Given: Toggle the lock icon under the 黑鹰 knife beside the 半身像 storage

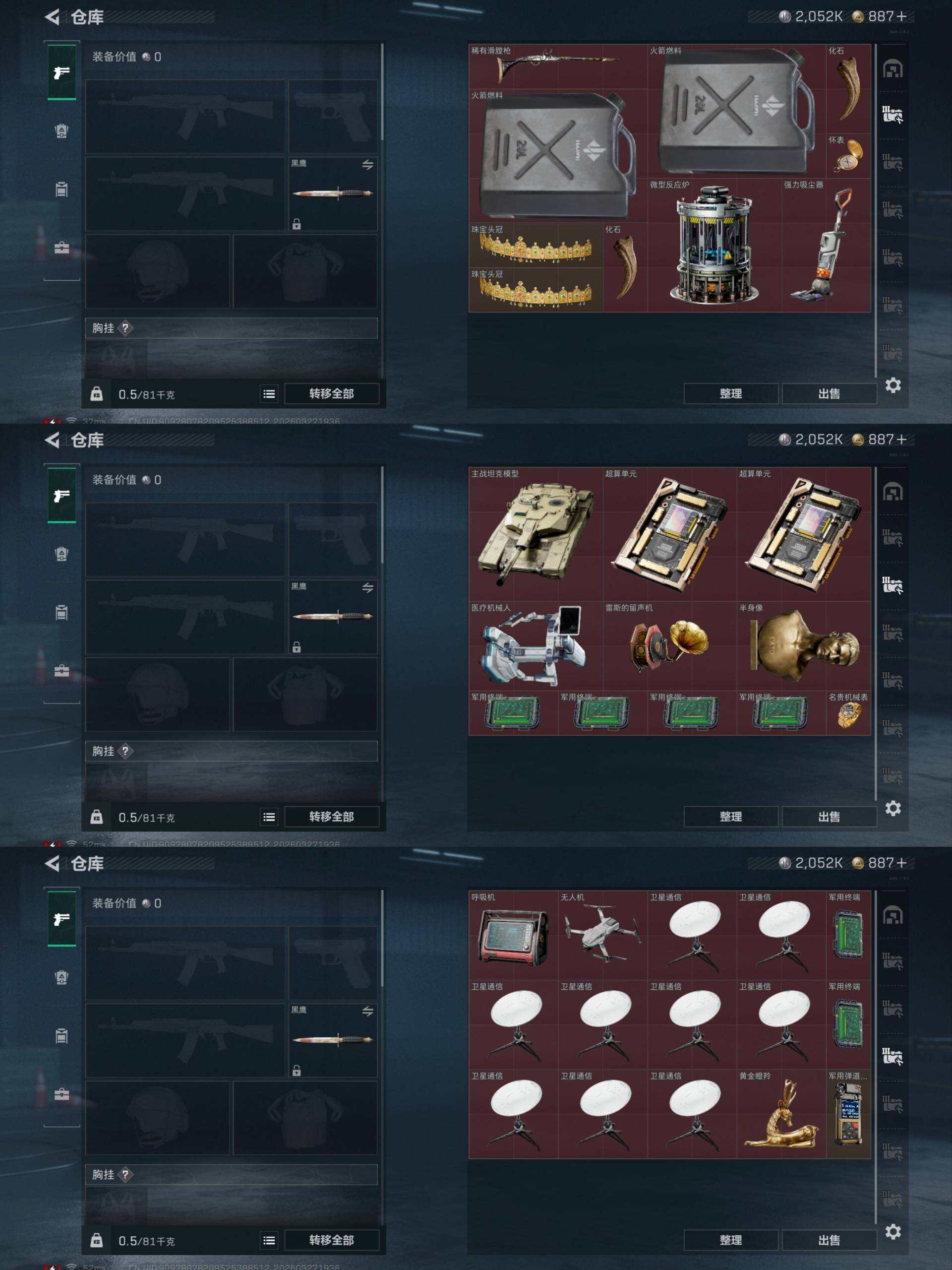Looking at the screenshot, I should pyautogui.click(x=297, y=647).
